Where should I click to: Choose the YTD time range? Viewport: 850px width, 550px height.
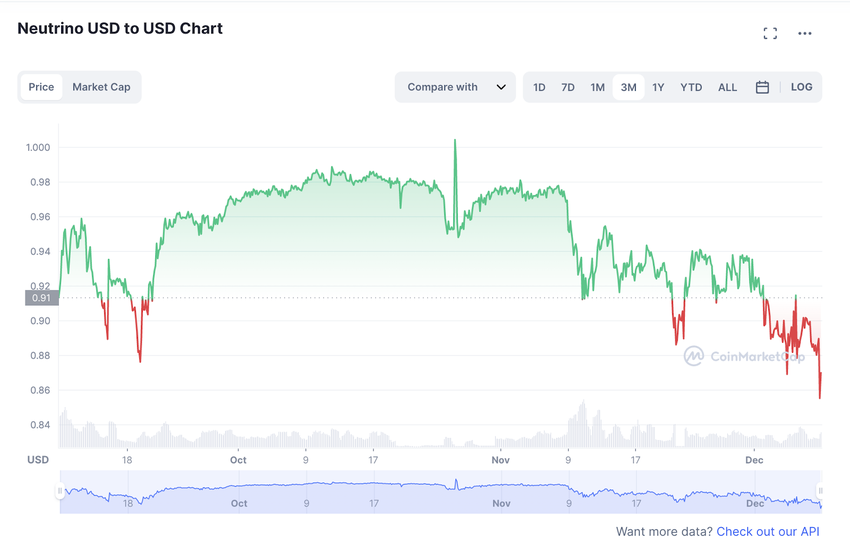(691, 87)
